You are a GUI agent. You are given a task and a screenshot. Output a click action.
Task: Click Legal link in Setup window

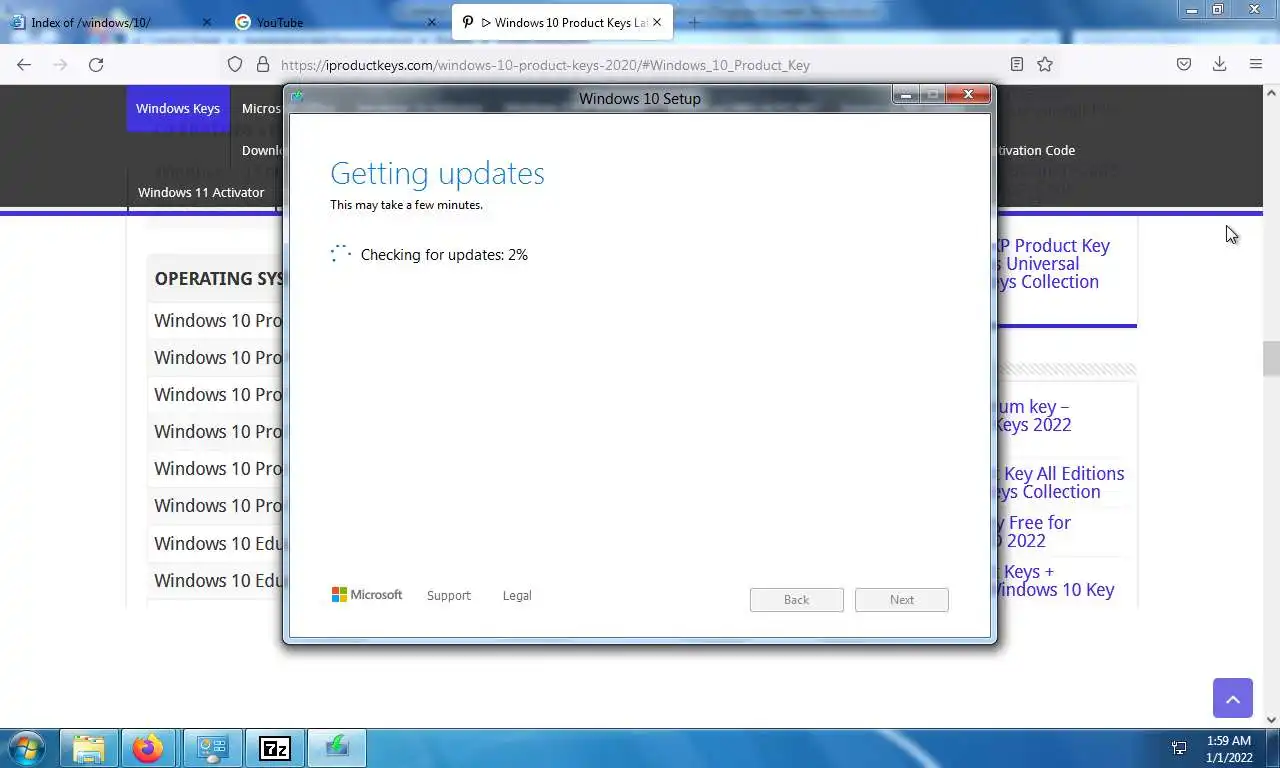(517, 595)
